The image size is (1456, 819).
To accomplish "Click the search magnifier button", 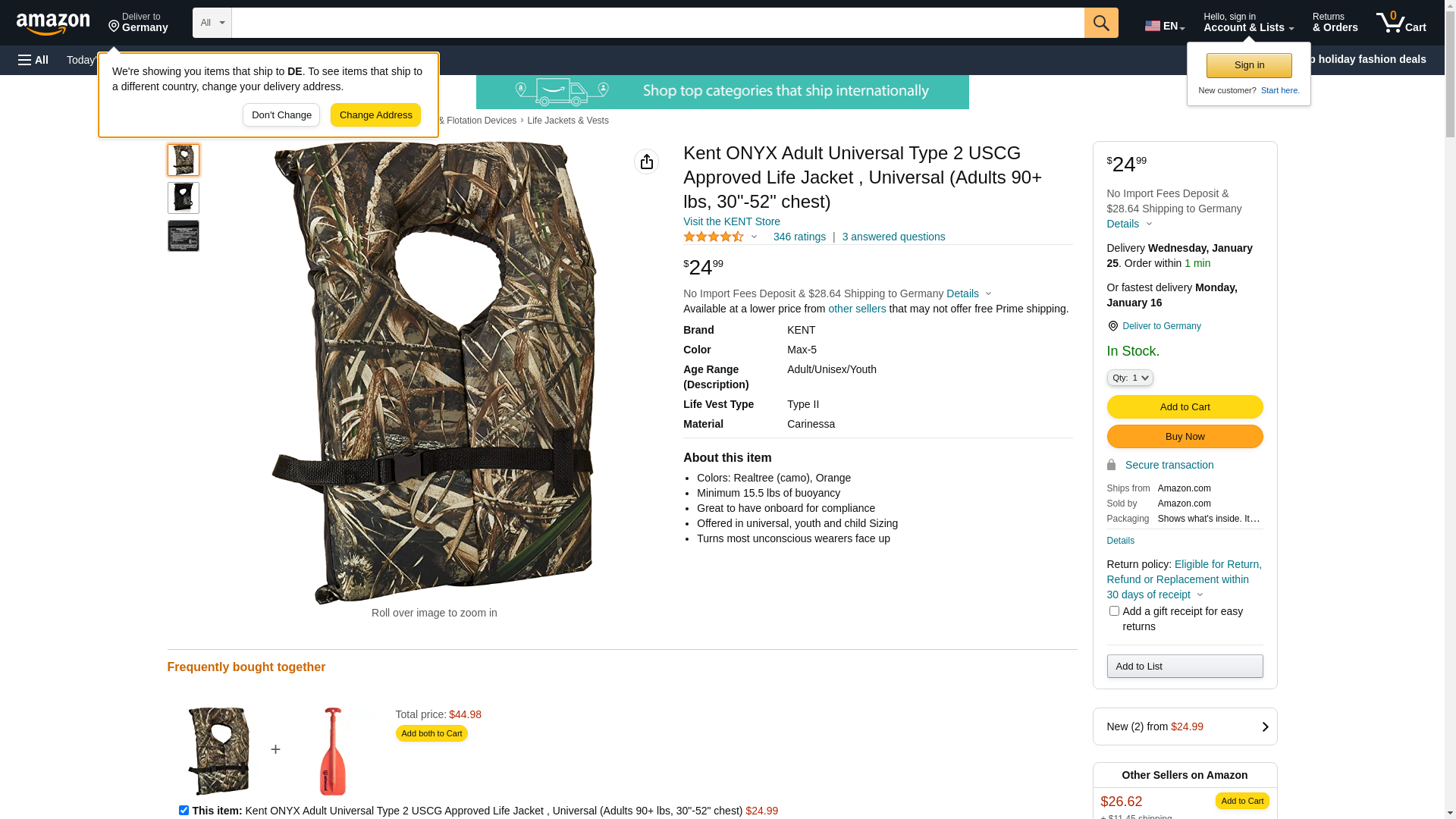I will tap(1101, 23).
